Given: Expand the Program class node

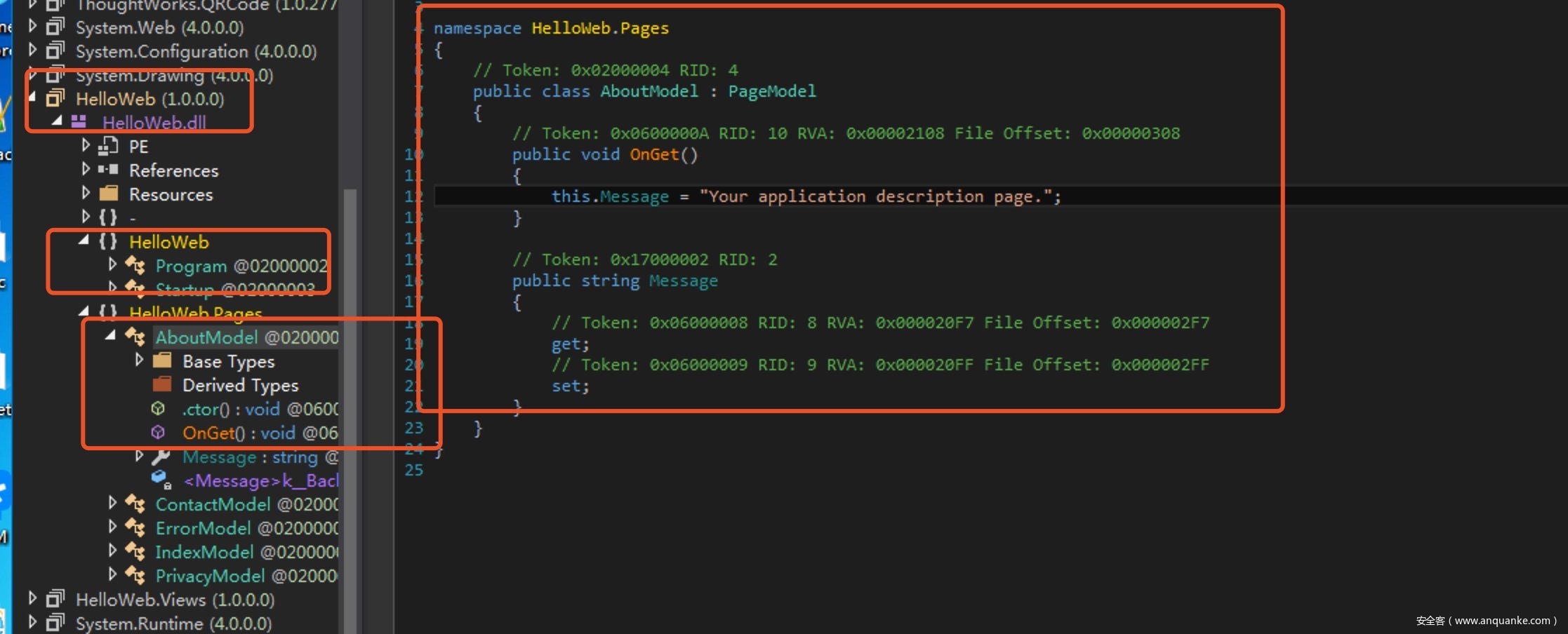Looking at the screenshot, I should click(x=112, y=264).
